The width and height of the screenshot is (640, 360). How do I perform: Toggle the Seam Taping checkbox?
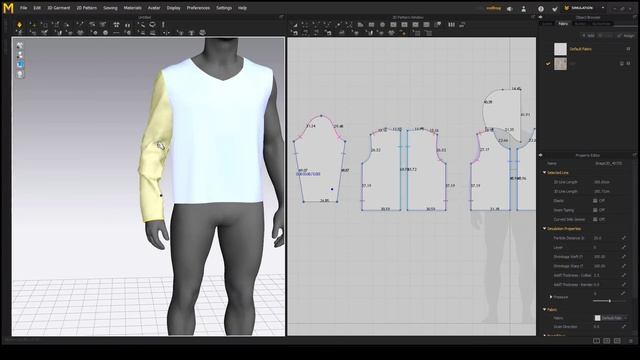pyautogui.click(x=595, y=210)
